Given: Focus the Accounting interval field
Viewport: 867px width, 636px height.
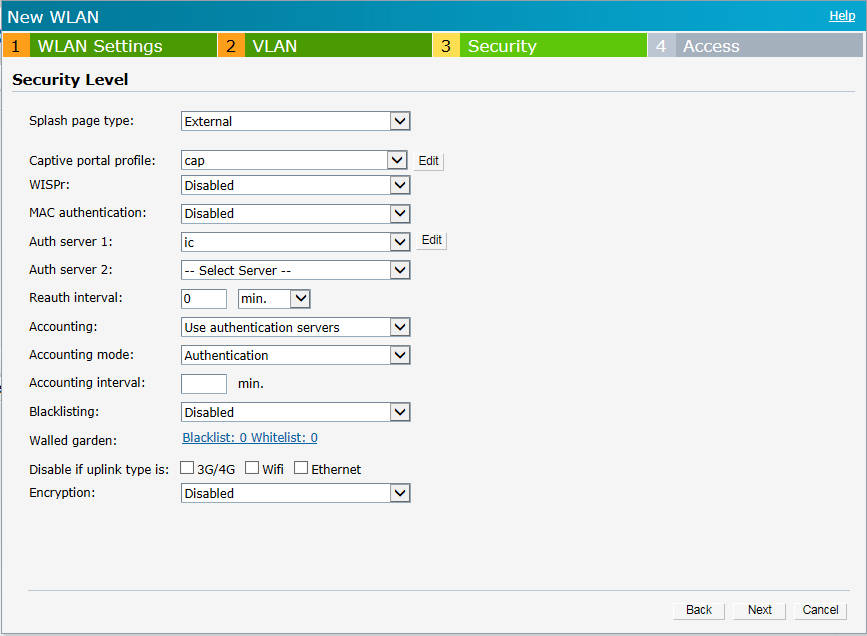Looking at the screenshot, I should (204, 384).
